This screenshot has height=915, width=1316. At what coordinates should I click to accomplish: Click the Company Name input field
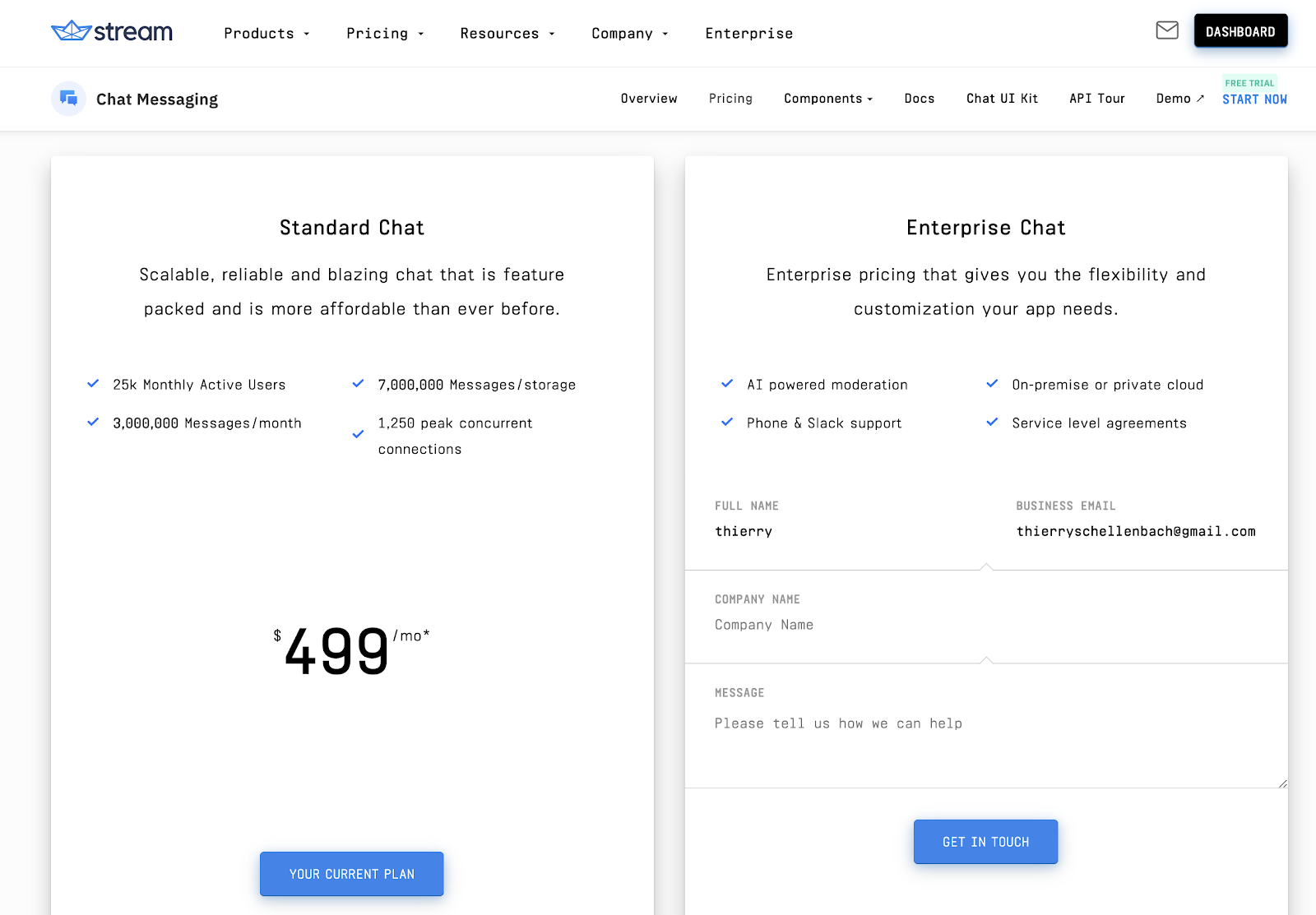905,625
